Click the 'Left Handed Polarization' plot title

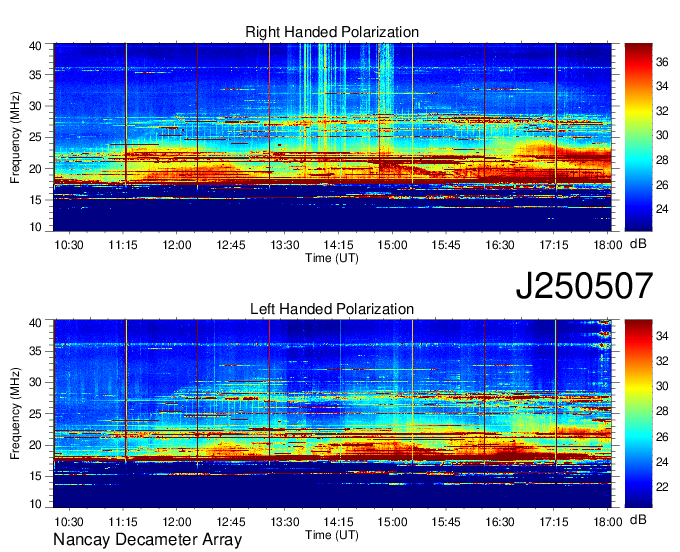pyautogui.click(x=332, y=309)
